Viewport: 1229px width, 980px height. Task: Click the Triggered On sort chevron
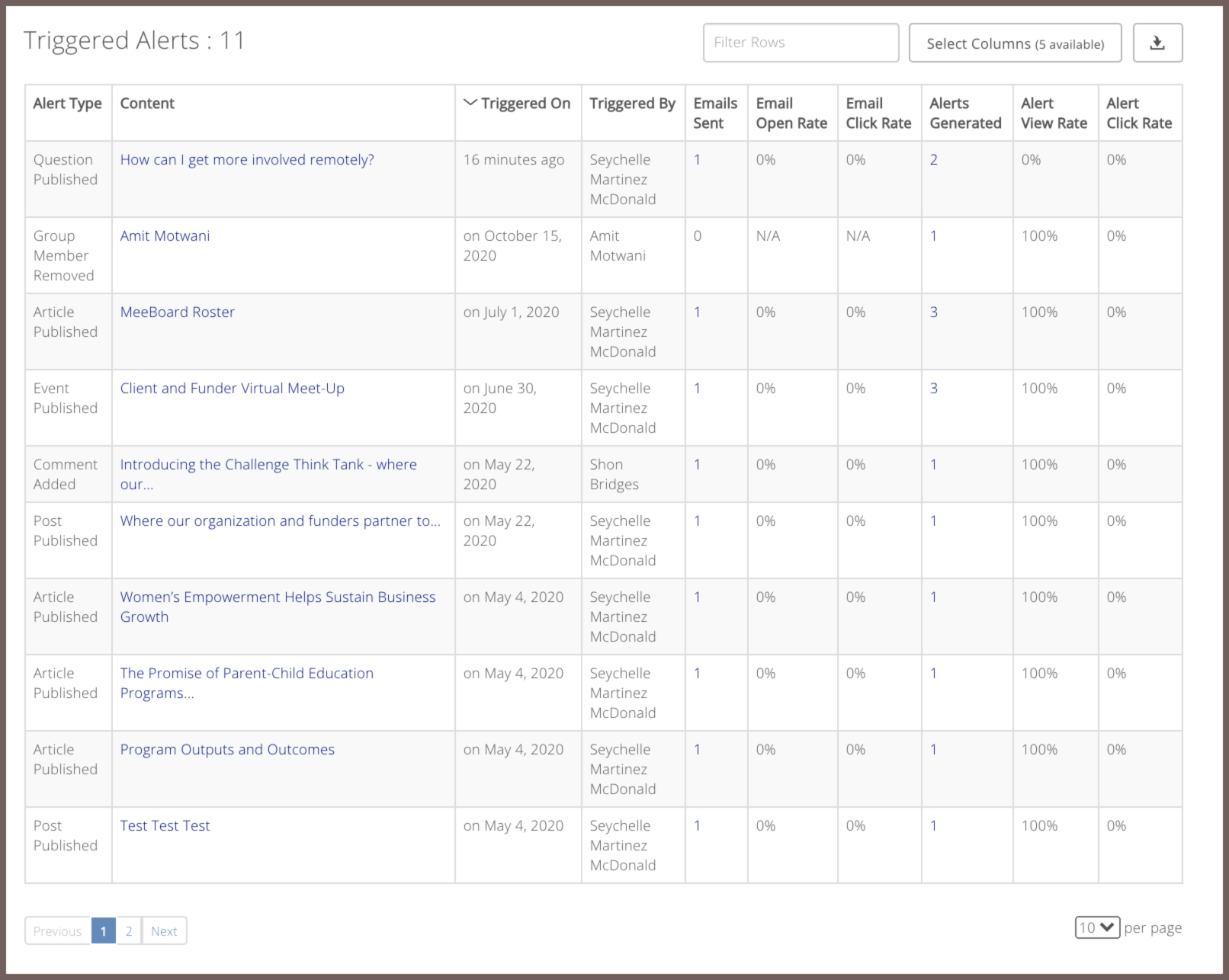470,103
